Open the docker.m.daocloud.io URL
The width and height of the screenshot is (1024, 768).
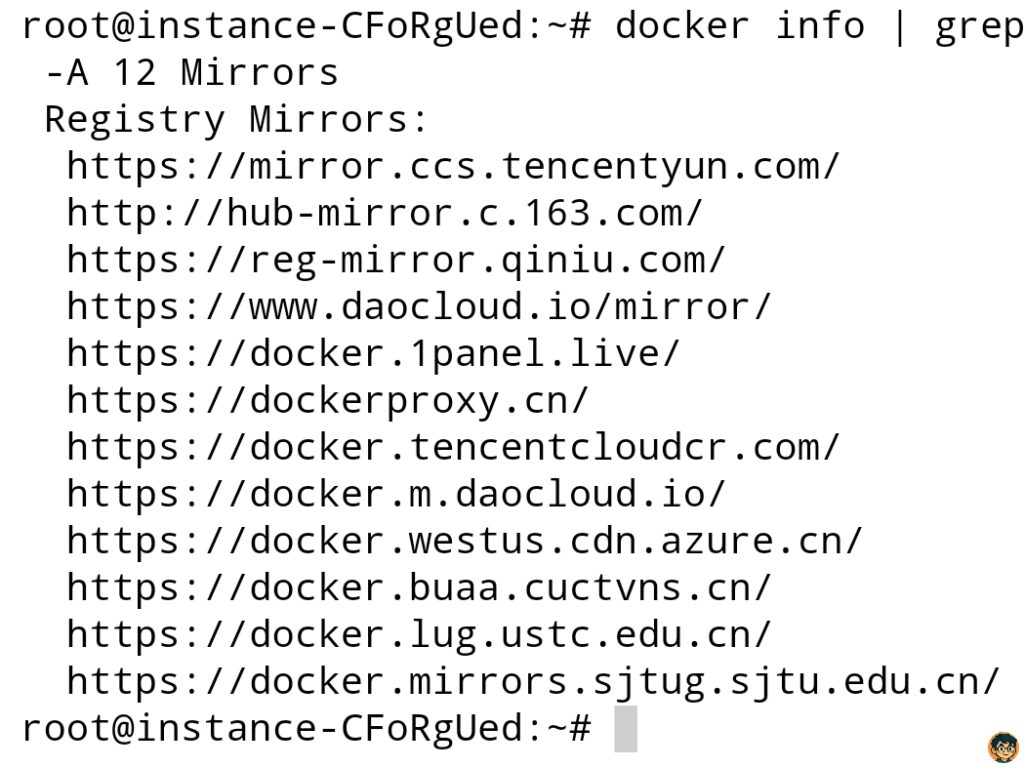tap(396, 494)
